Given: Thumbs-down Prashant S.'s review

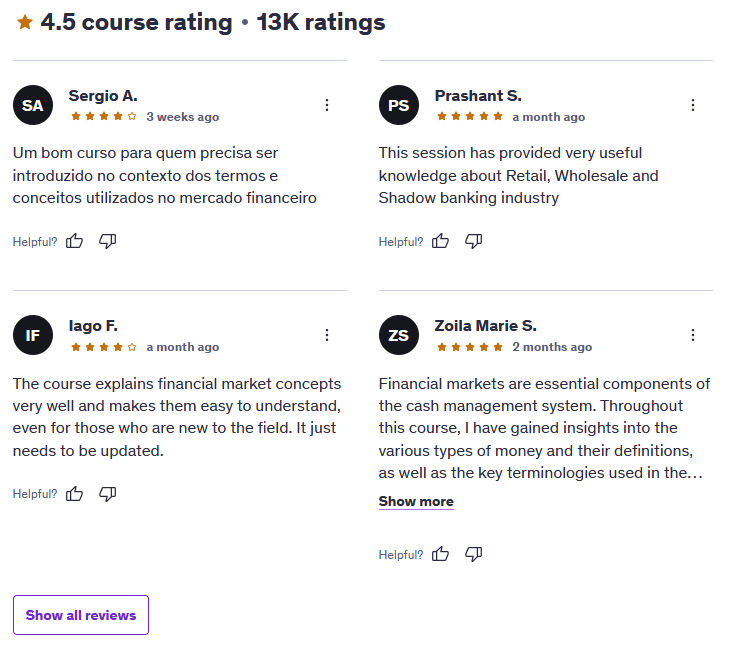Looking at the screenshot, I should [x=473, y=241].
